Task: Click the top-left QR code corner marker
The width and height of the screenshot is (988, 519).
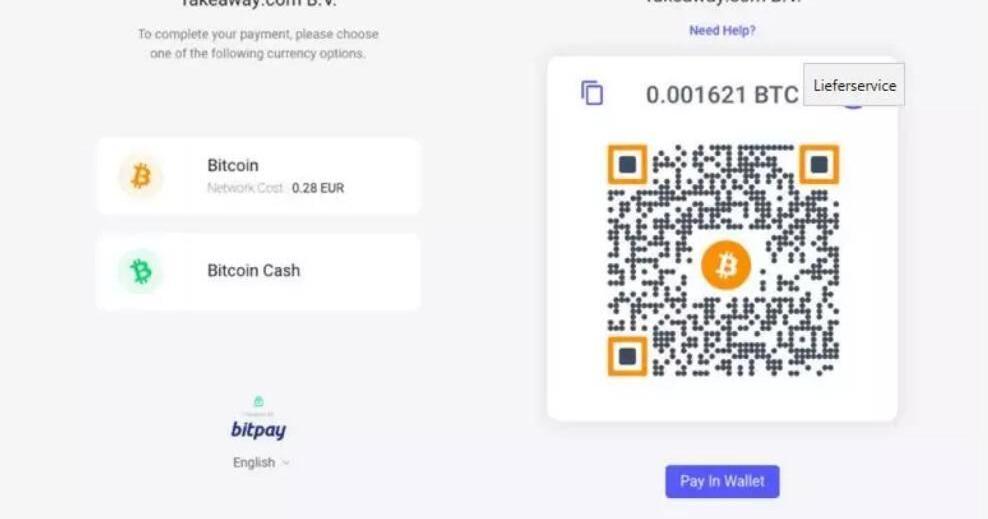Action: click(x=628, y=164)
